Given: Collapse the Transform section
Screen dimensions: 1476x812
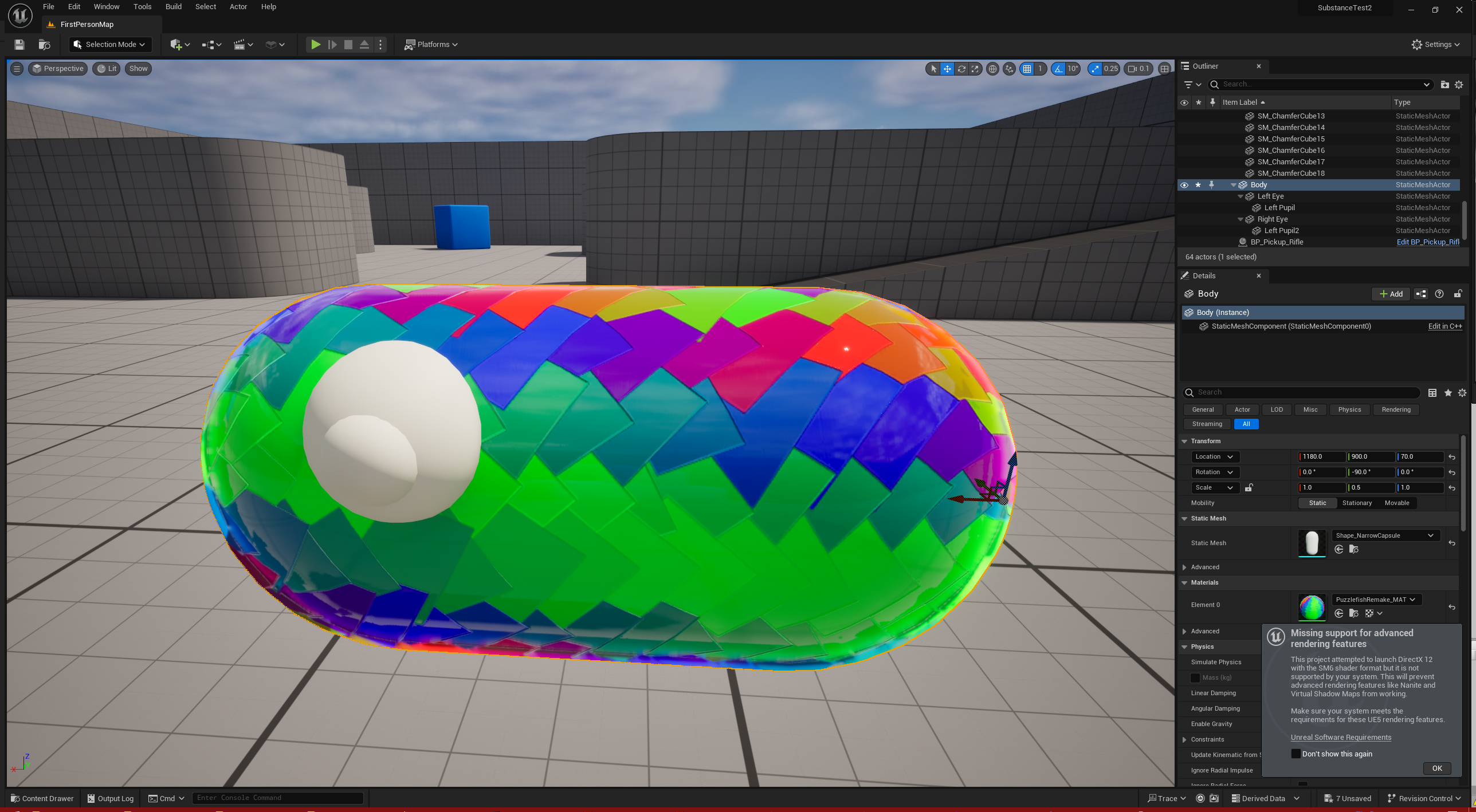Looking at the screenshot, I should pos(1184,441).
